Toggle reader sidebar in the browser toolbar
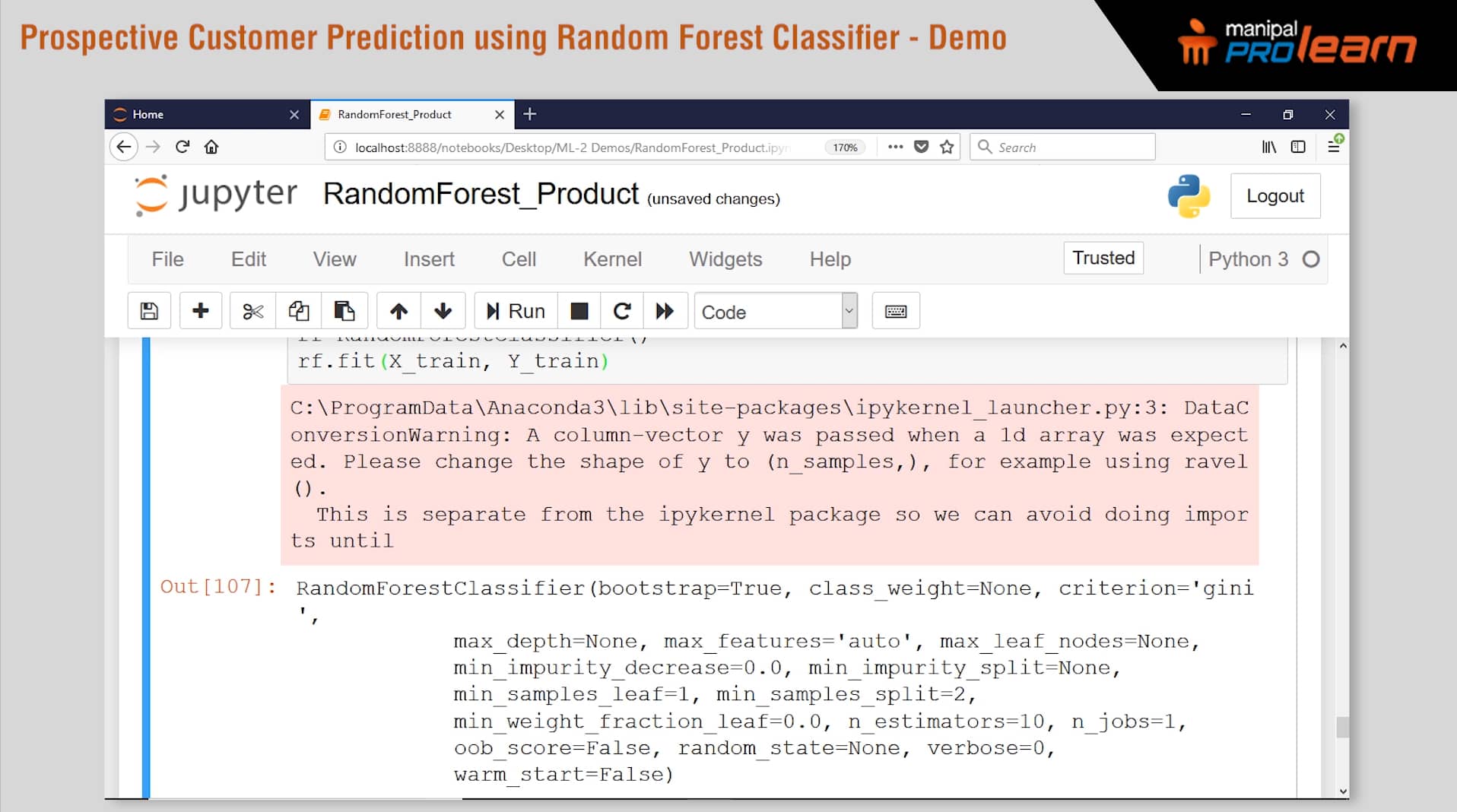This screenshot has width=1457, height=812. click(1297, 147)
